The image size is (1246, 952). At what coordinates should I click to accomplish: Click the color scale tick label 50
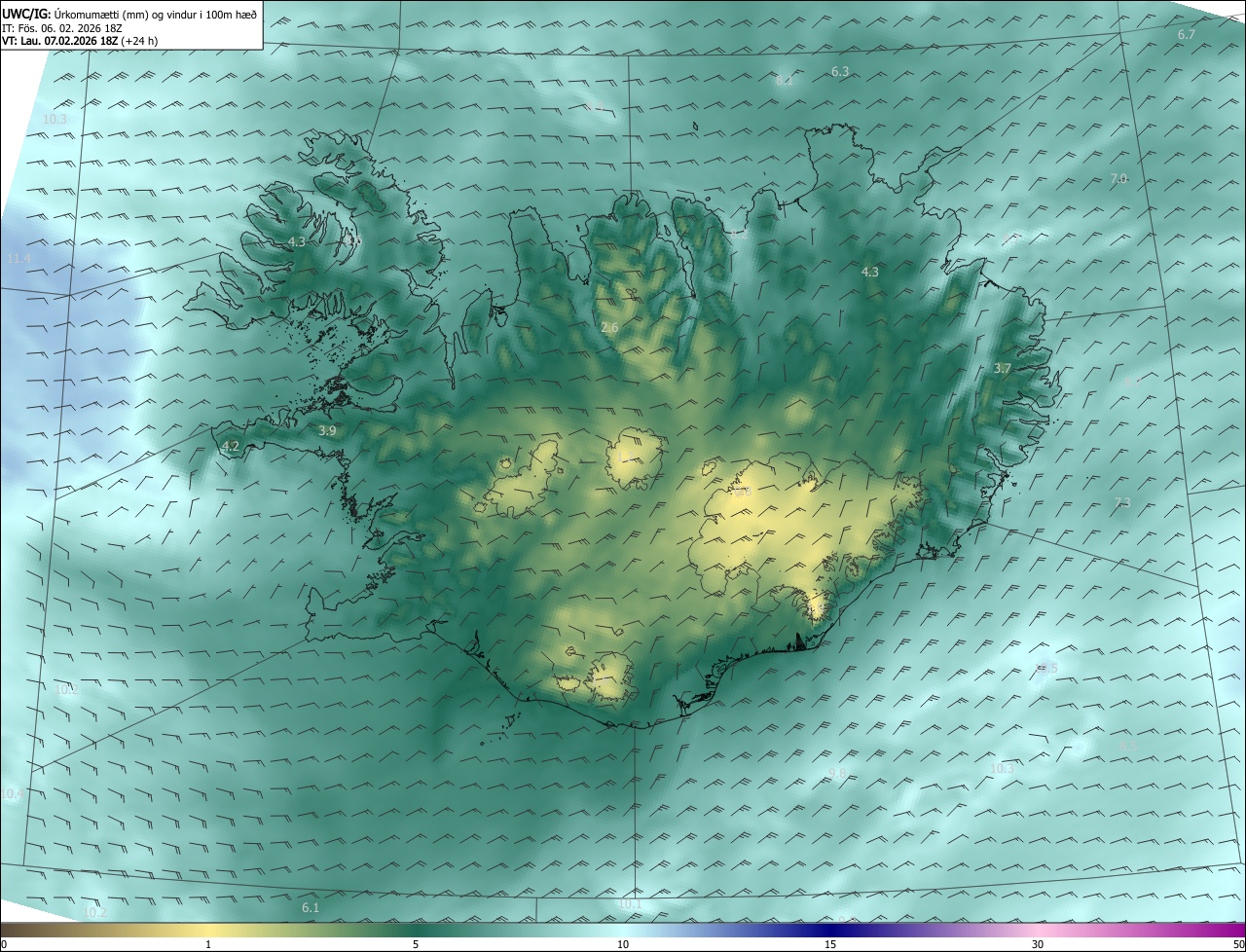point(1238,944)
